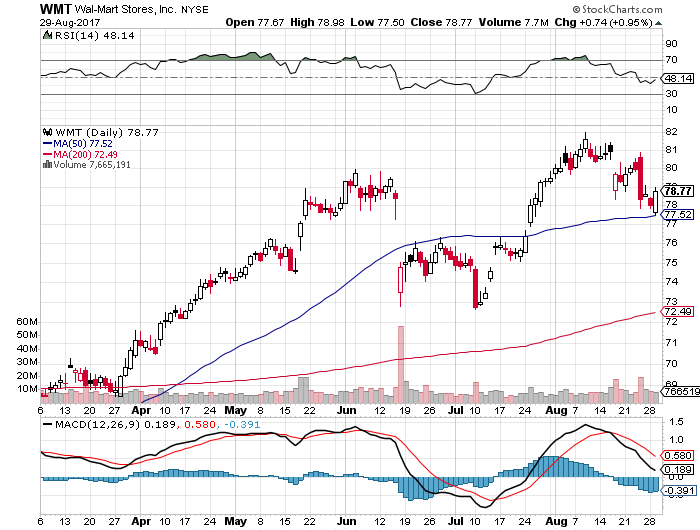The height and width of the screenshot is (530, 700).
Task: Select the red MA(200) legend line swatch
Action: tap(45, 153)
